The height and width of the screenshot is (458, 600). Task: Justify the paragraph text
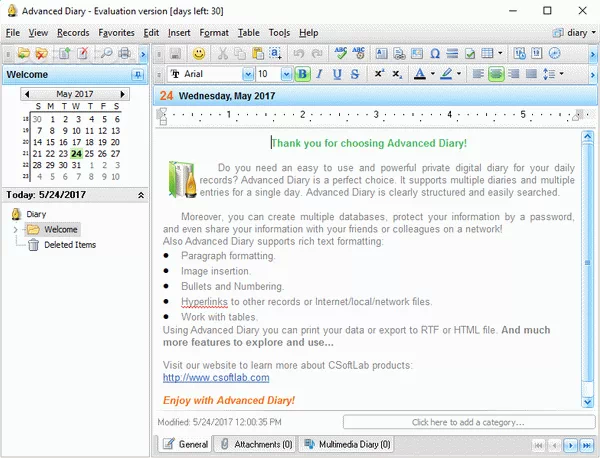tap(531, 74)
